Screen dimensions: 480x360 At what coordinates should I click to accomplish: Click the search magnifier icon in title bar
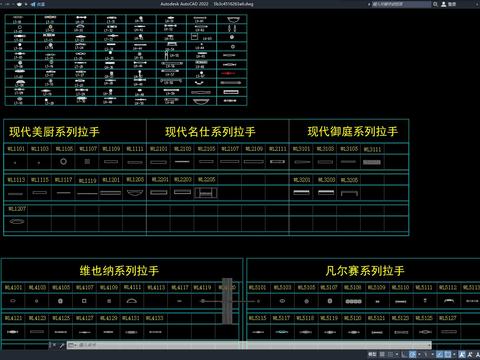[435, 4]
